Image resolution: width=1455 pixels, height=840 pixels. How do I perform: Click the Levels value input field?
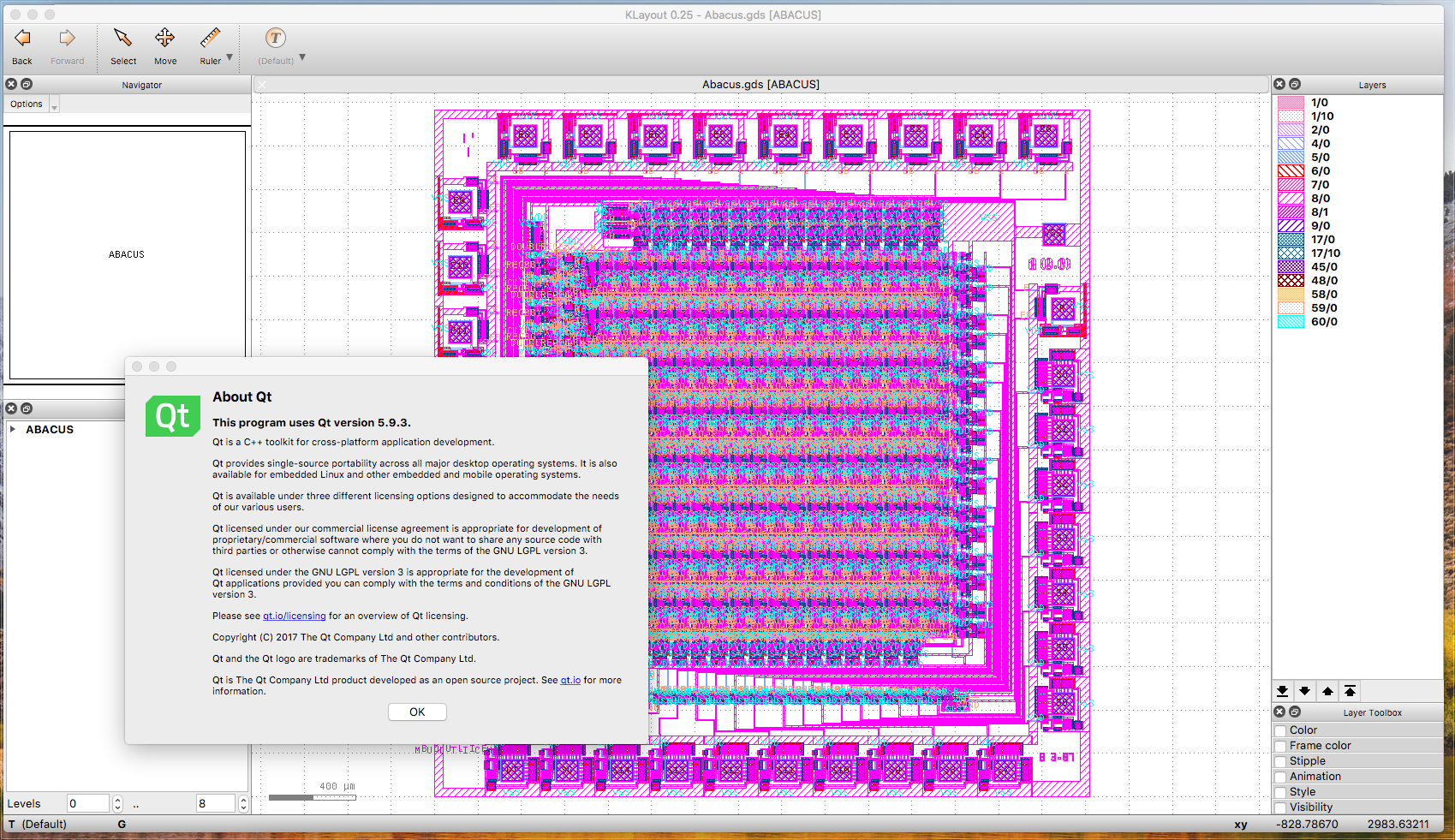click(x=88, y=803)
